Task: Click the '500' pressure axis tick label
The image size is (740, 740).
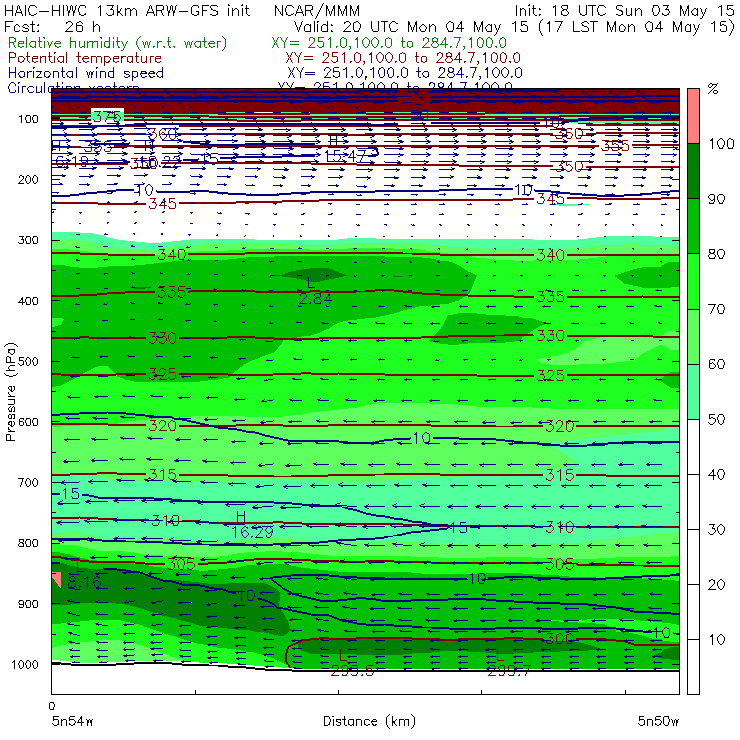Action: click(28, 361)
